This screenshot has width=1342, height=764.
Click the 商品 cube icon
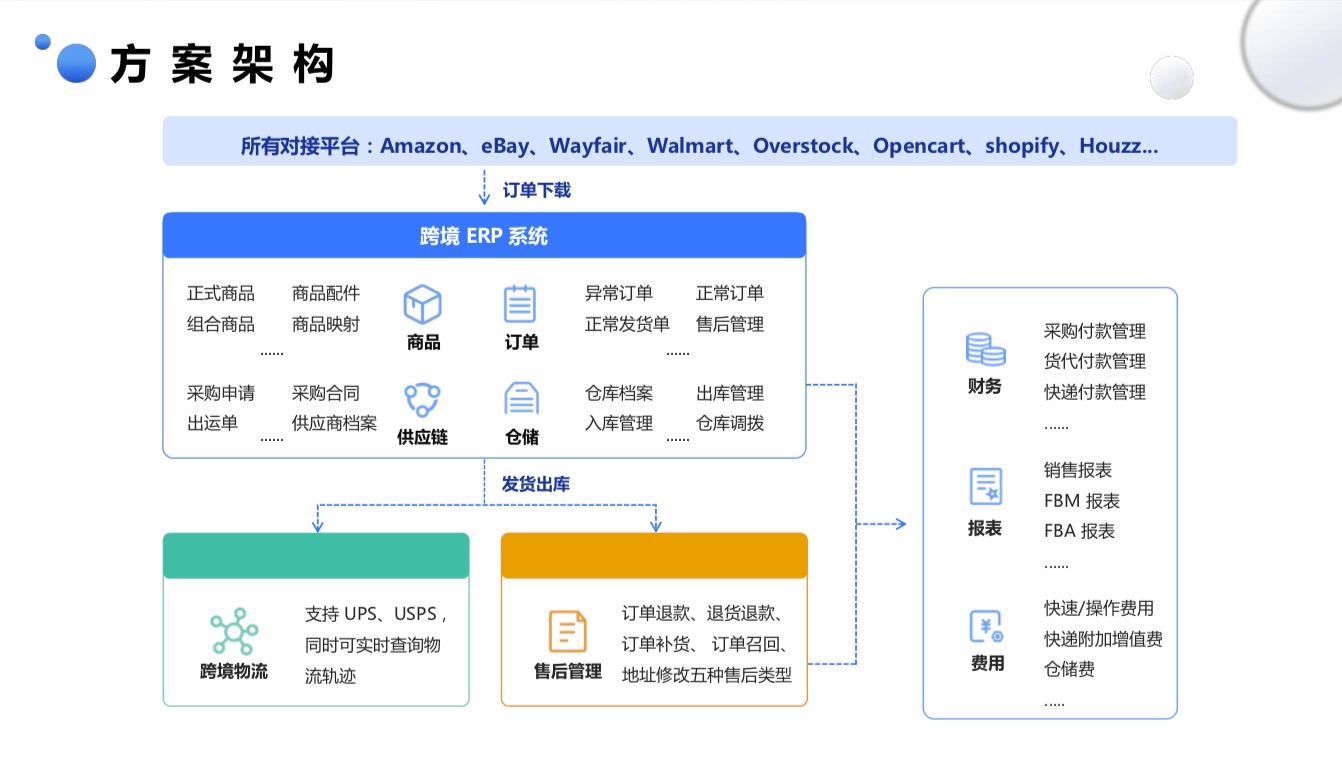422,304
